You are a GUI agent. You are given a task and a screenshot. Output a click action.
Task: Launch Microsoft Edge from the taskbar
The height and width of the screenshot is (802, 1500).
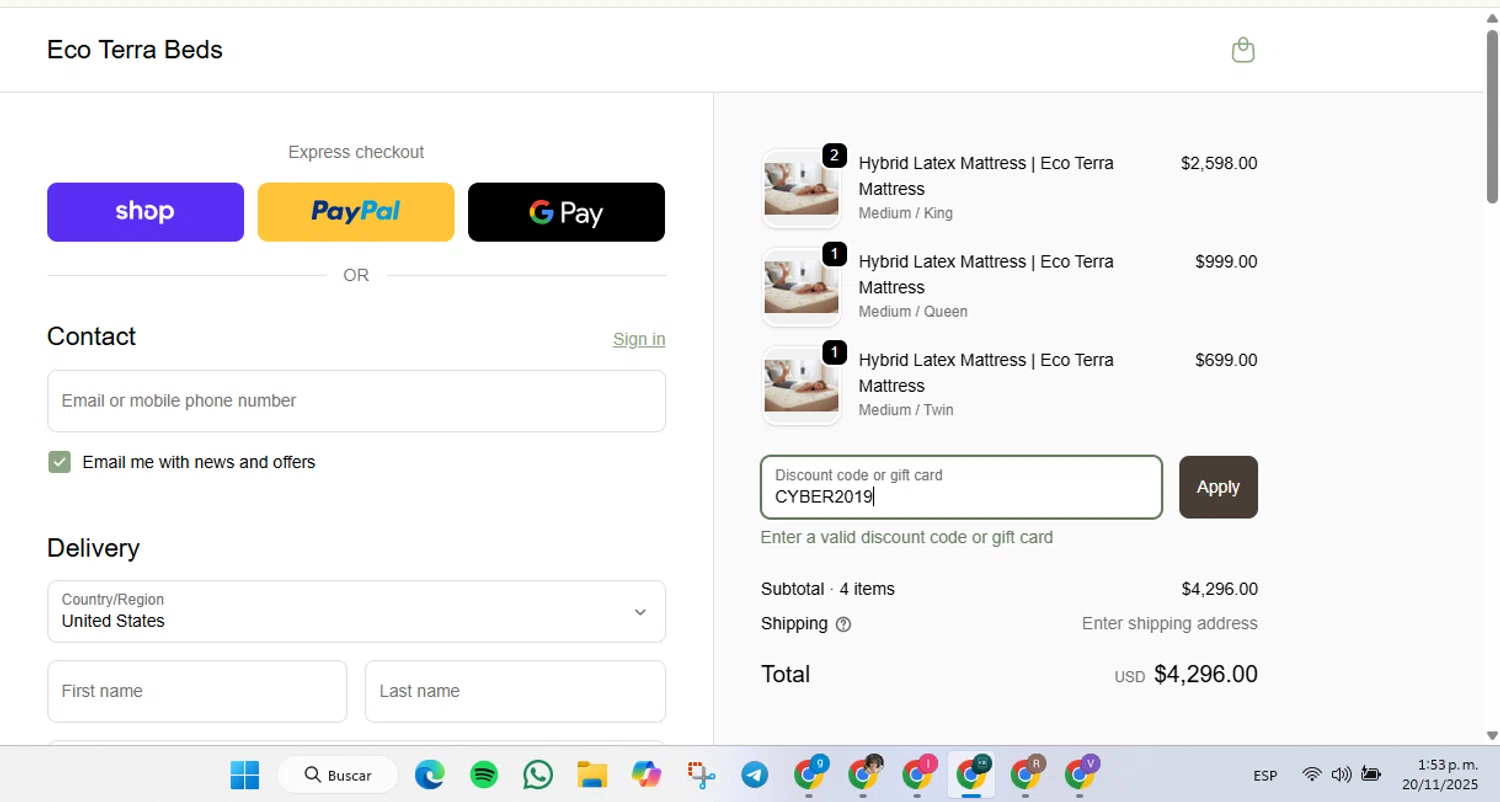(x=430, y=775)
